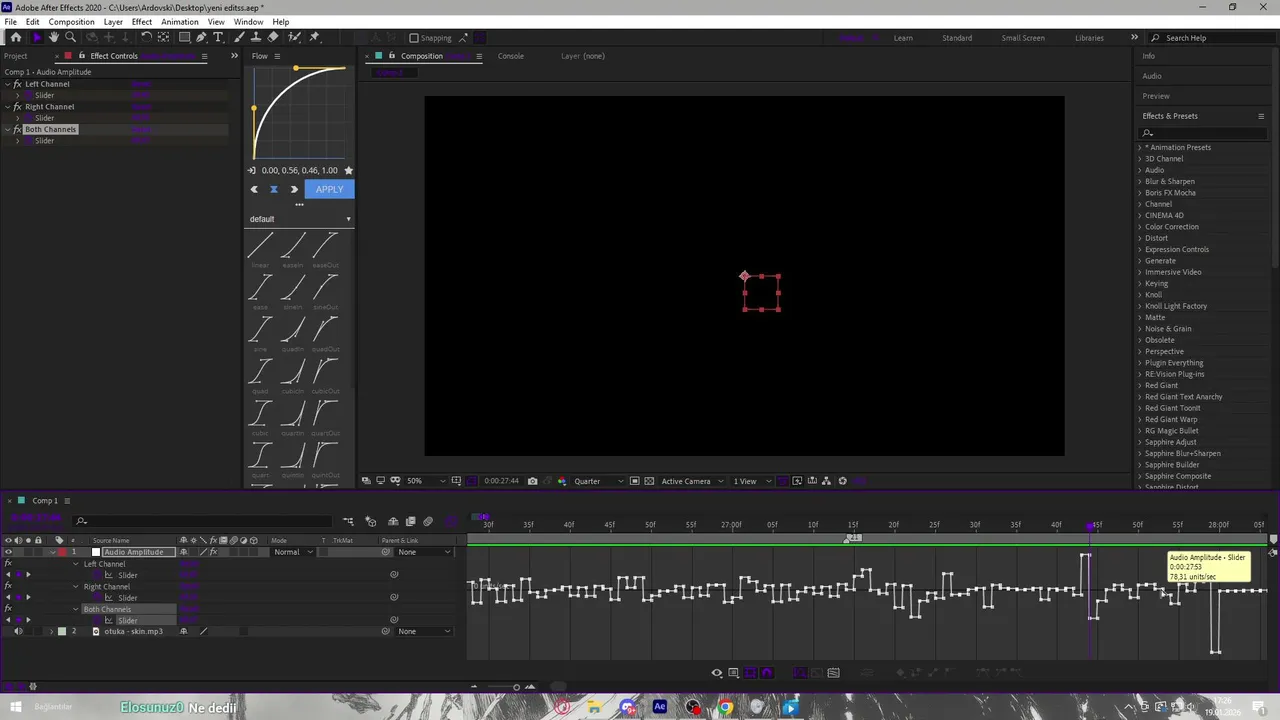
Task: Open the Effect menu
Action: pos(142,22)
